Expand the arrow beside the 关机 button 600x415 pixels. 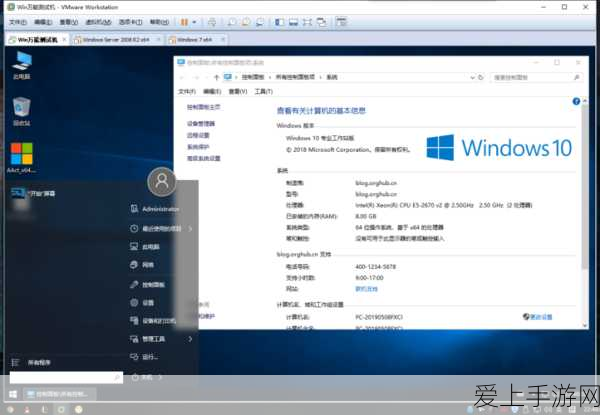[160, 377]
